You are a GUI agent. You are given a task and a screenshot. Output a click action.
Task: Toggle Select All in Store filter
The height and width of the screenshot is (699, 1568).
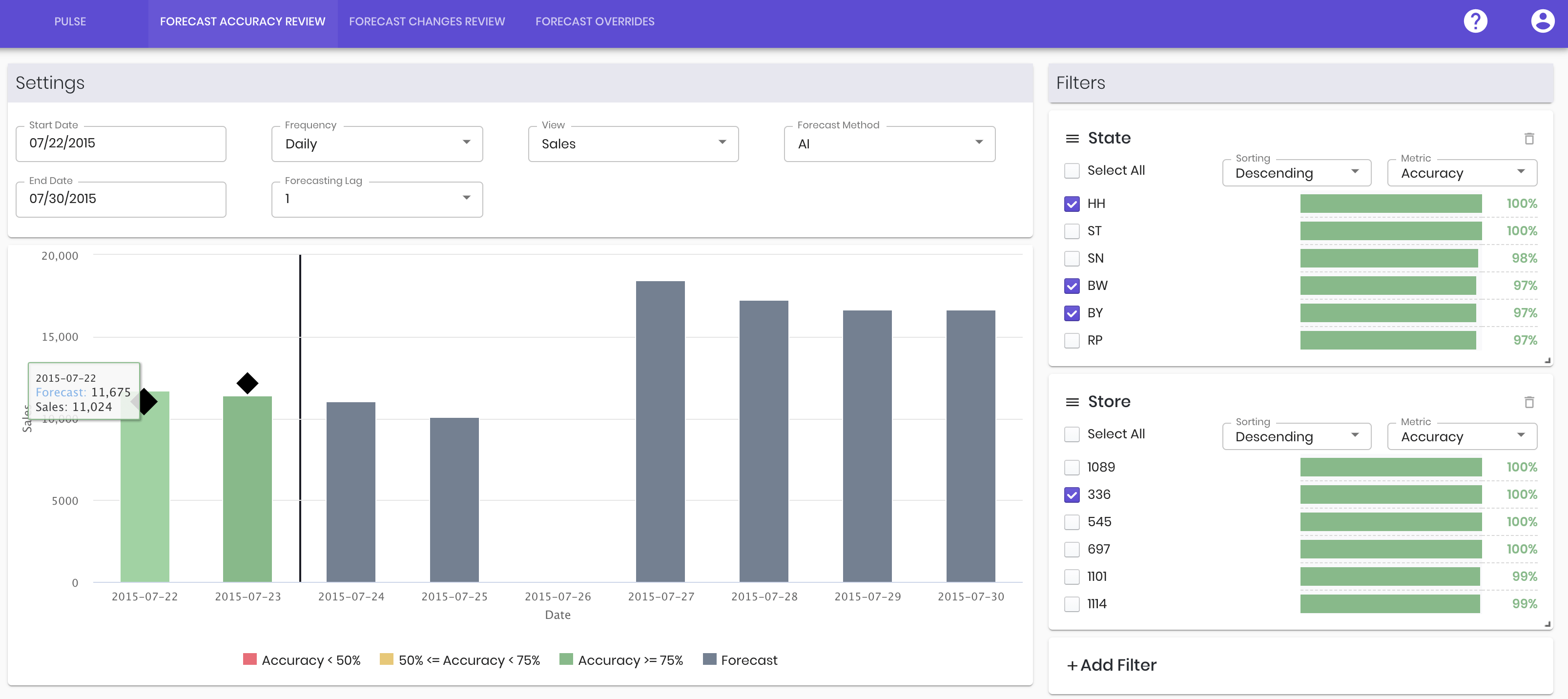(x=1072, y=434)
